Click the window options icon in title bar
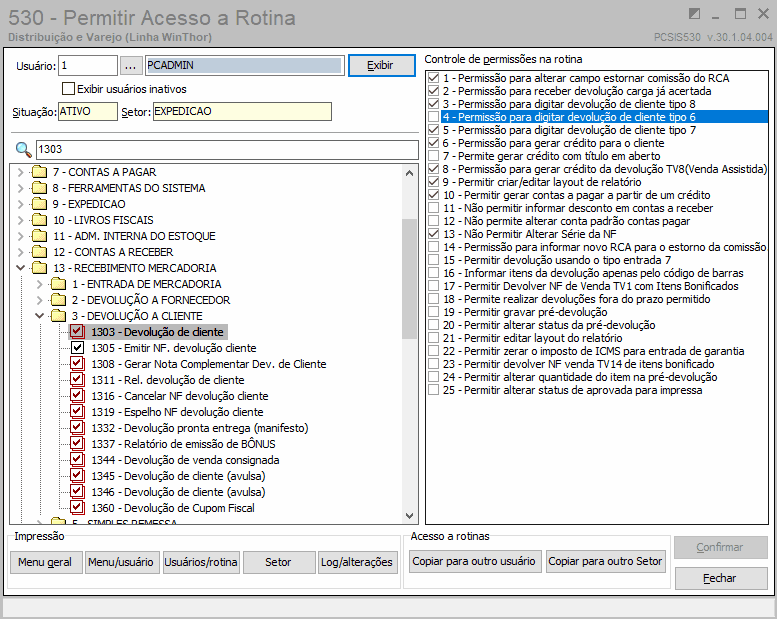This screenshot has height=619, width=777. click(694, 14)
